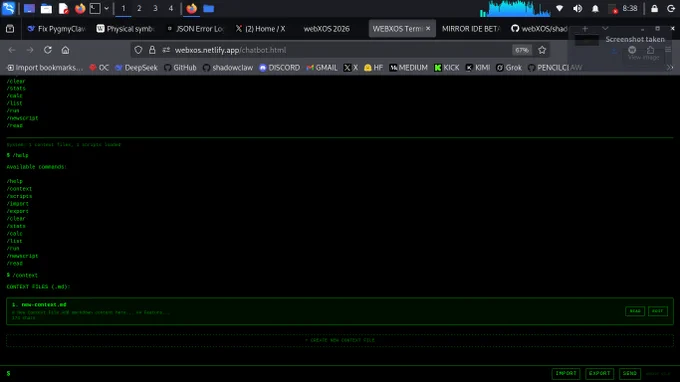The height and width of the screenshot is (382, 680).
Task: Show site security padlock info
Action: [152, 50]
